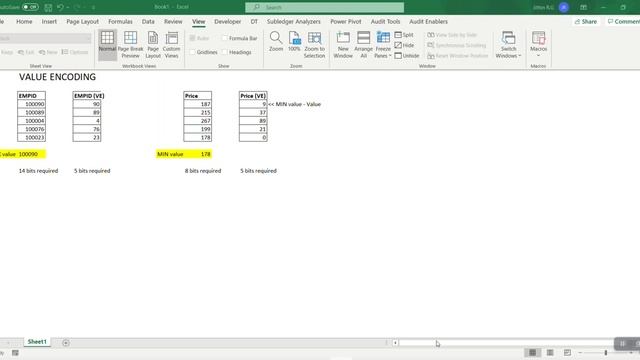Viewport: 640px width, 360px height.
Task: Select the EMPID header cell
Action: tap(31, 96)
